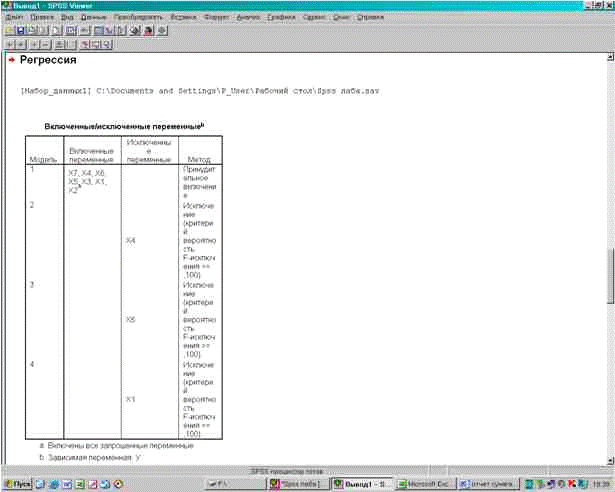Switch to Microsoft Excel taskbar button
Image resolution: width=615 pixels, height=492 pixels.
coord(424,483)
